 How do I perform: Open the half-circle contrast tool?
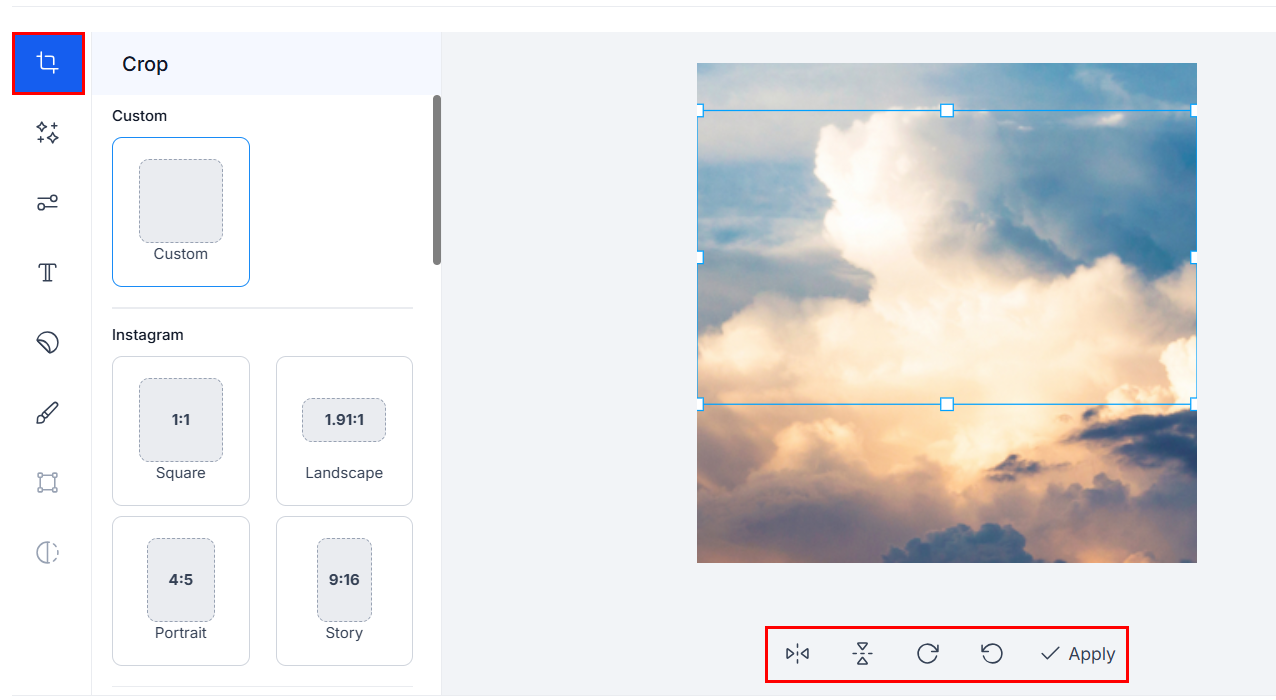[48, 553]
